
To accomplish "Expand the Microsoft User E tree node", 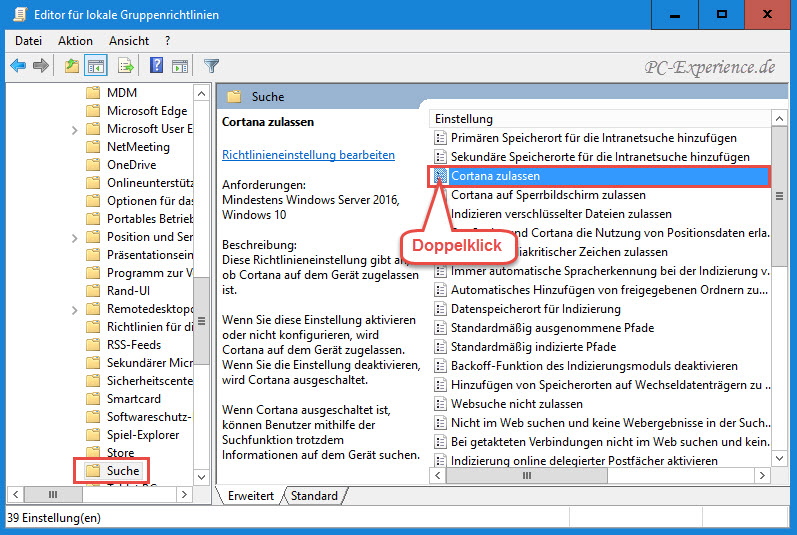I will pyautogui.click(x=75, y=129).
